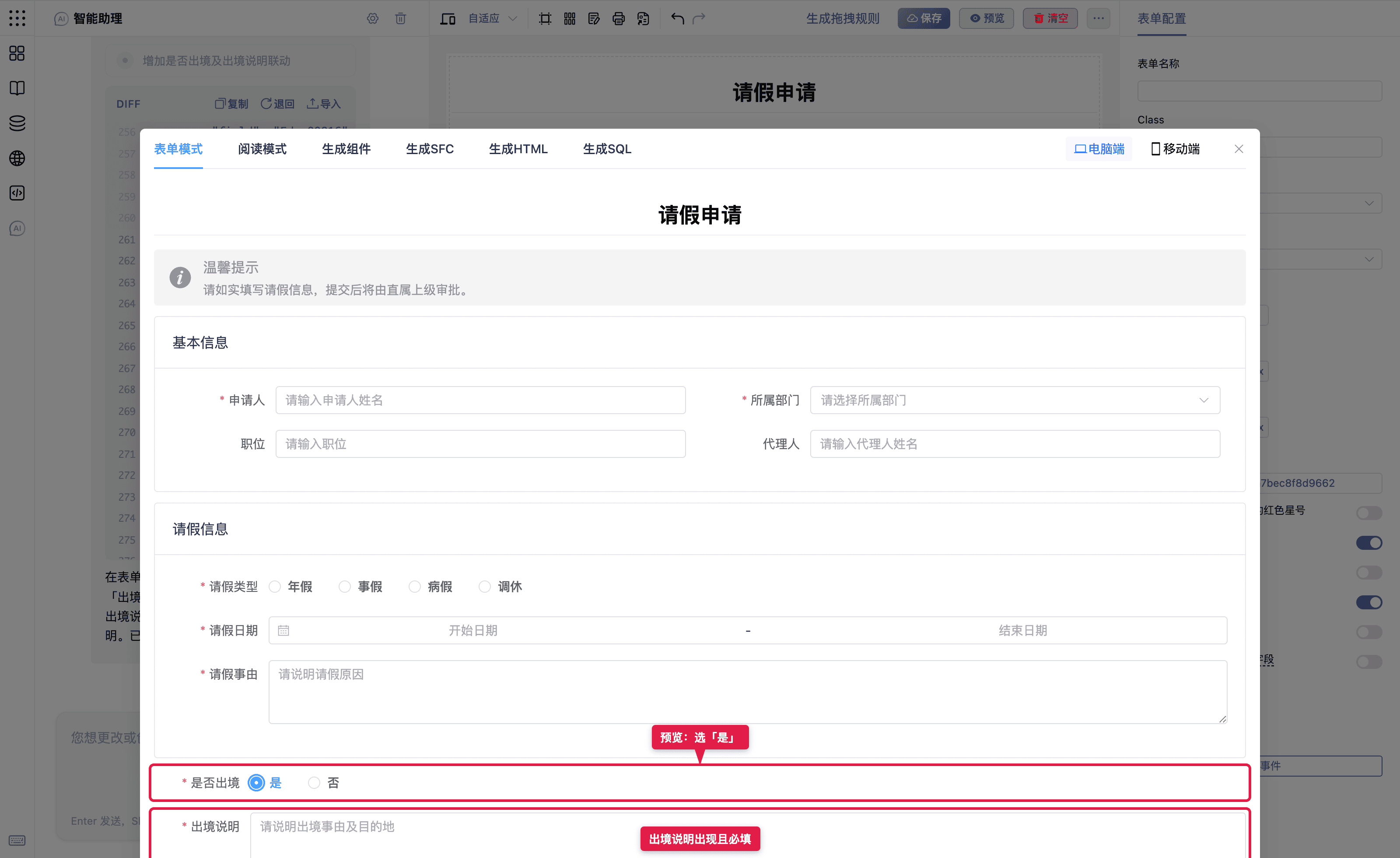Switch to 生成HTML tab
Viewport: 1400px width, 858px height.
[518, 149]
